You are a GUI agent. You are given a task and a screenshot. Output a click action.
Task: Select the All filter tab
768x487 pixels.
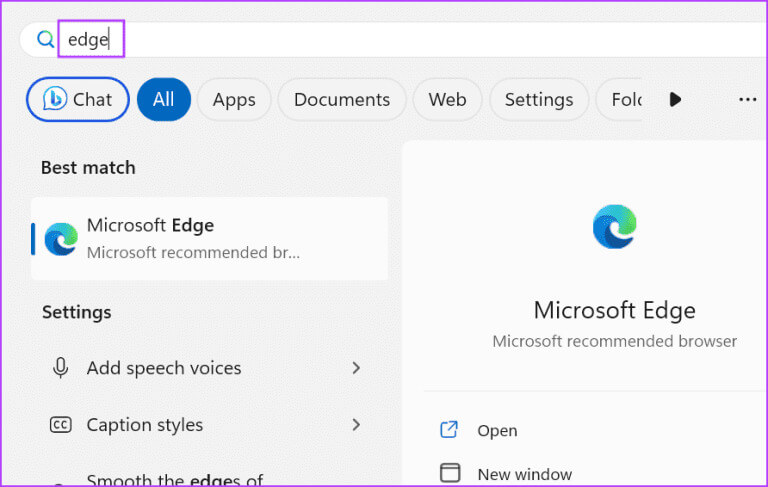(x=163, y=99)
